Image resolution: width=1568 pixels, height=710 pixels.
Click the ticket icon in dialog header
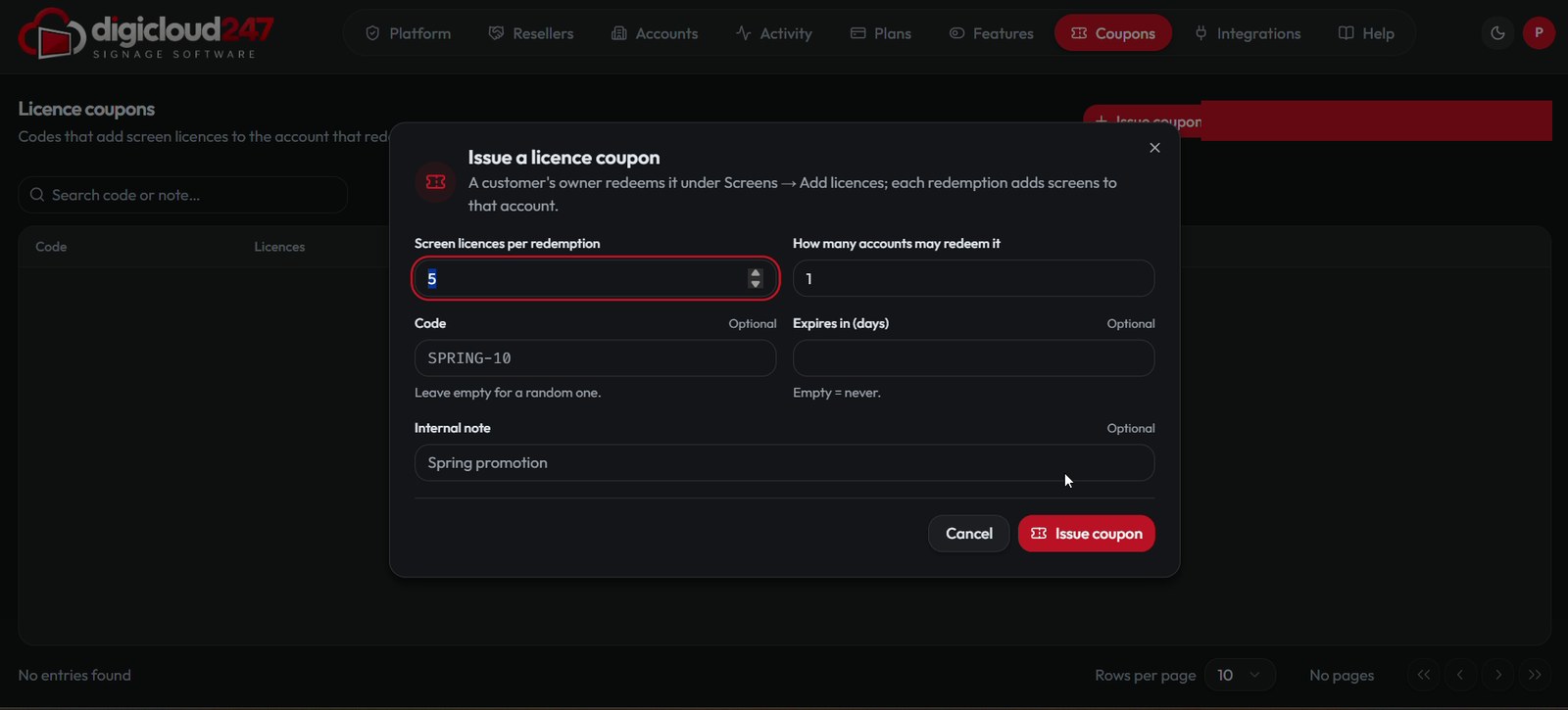436,182
